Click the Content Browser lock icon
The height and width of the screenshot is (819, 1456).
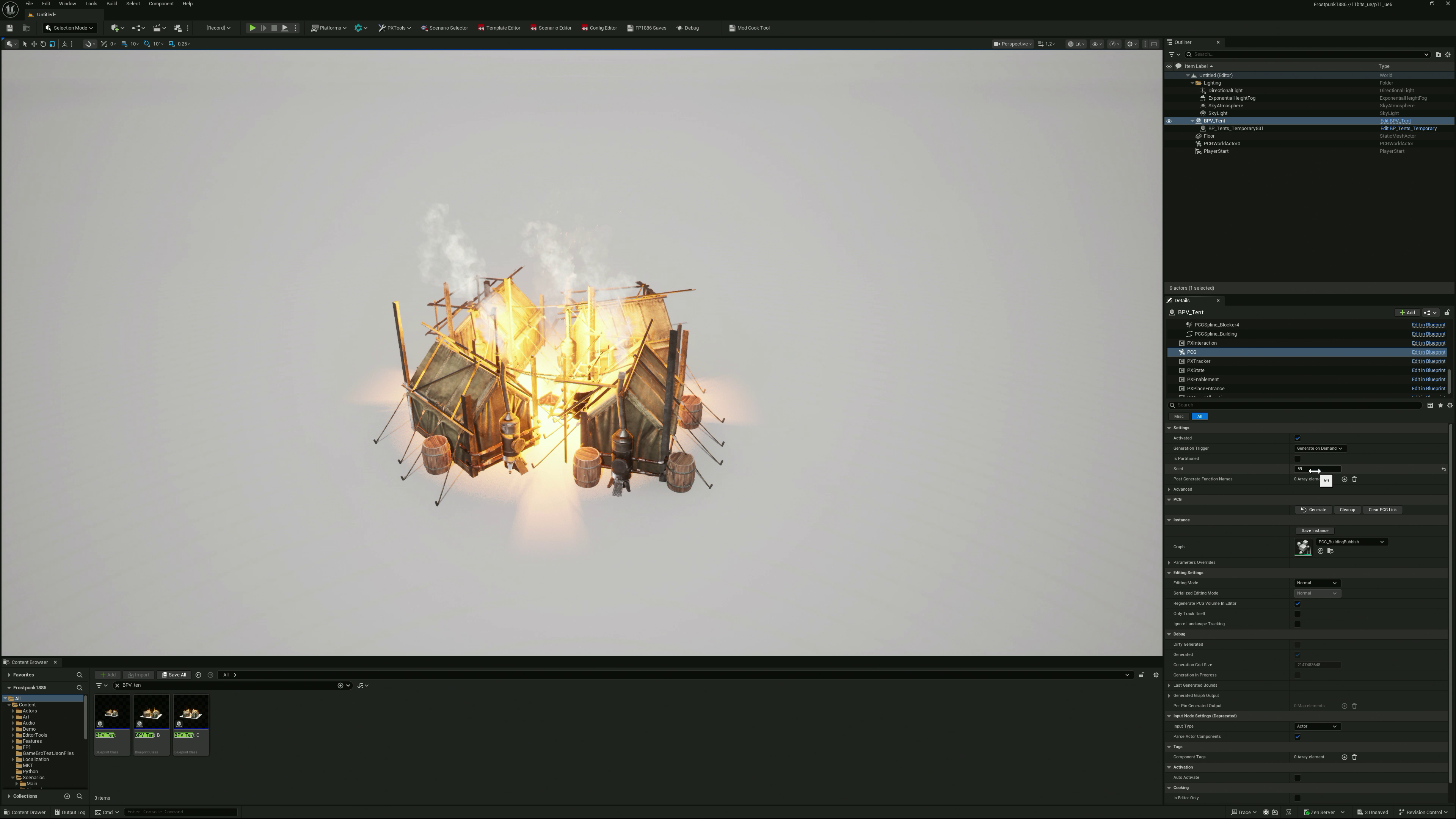coord(1141,675)
